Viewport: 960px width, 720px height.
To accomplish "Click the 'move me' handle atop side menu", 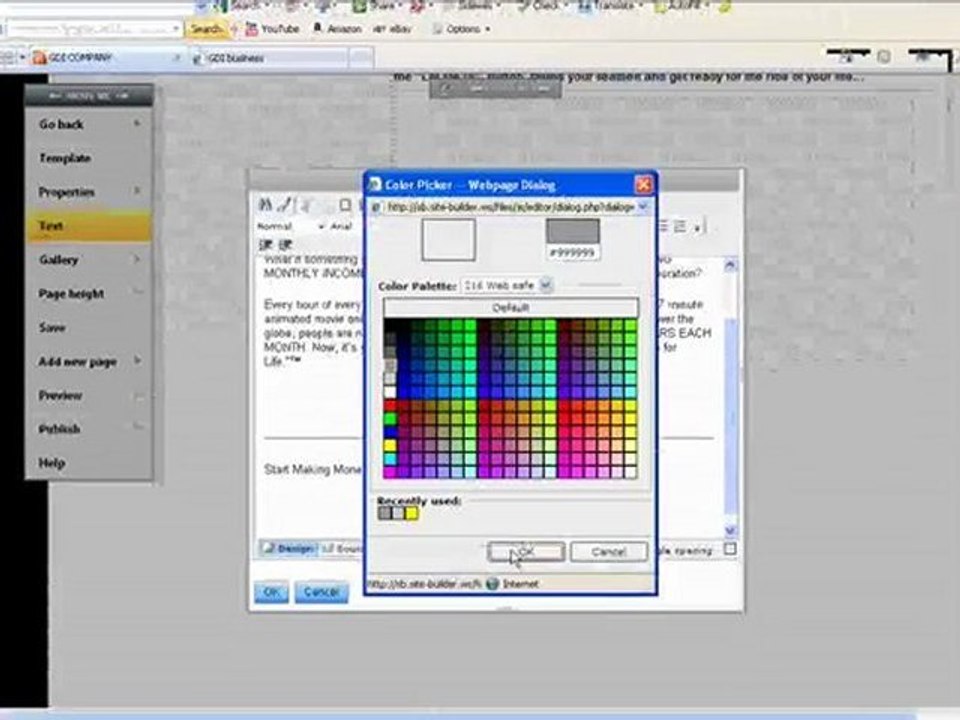I will tap(89, 96).
